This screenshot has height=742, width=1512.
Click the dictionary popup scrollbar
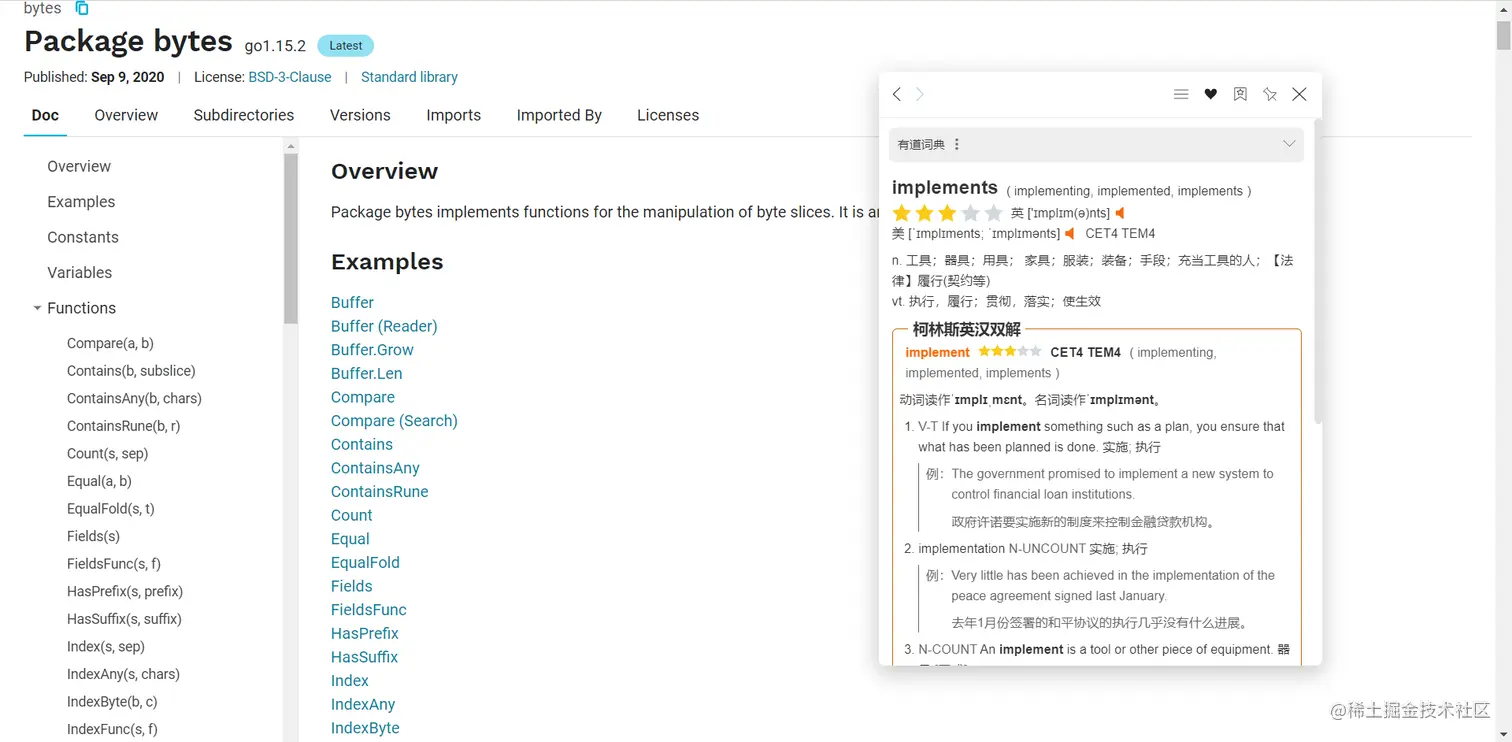pyautogui.click(x=1317, y=270)
